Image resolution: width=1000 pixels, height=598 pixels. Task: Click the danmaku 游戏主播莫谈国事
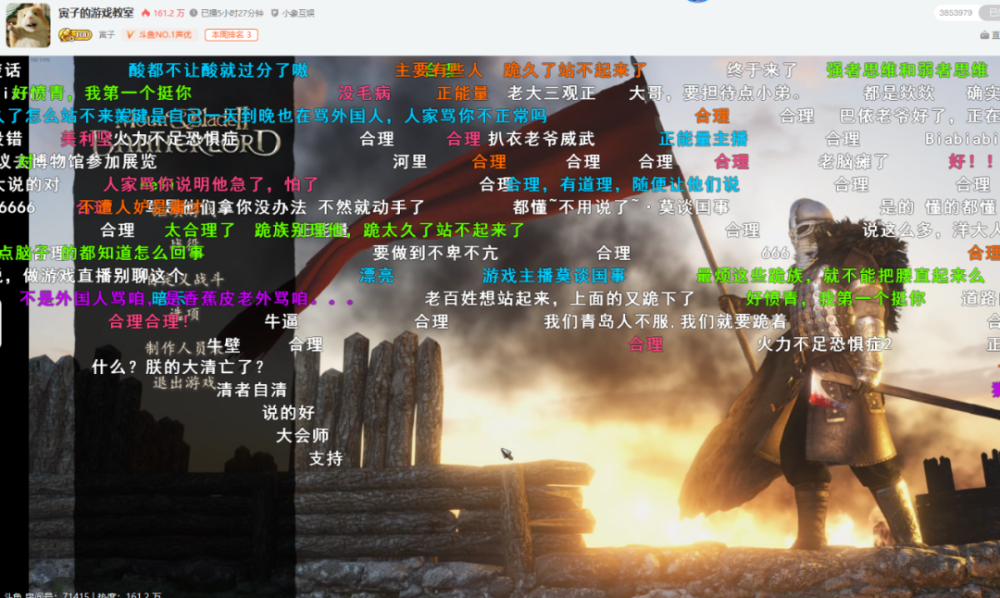coord(554,275)
